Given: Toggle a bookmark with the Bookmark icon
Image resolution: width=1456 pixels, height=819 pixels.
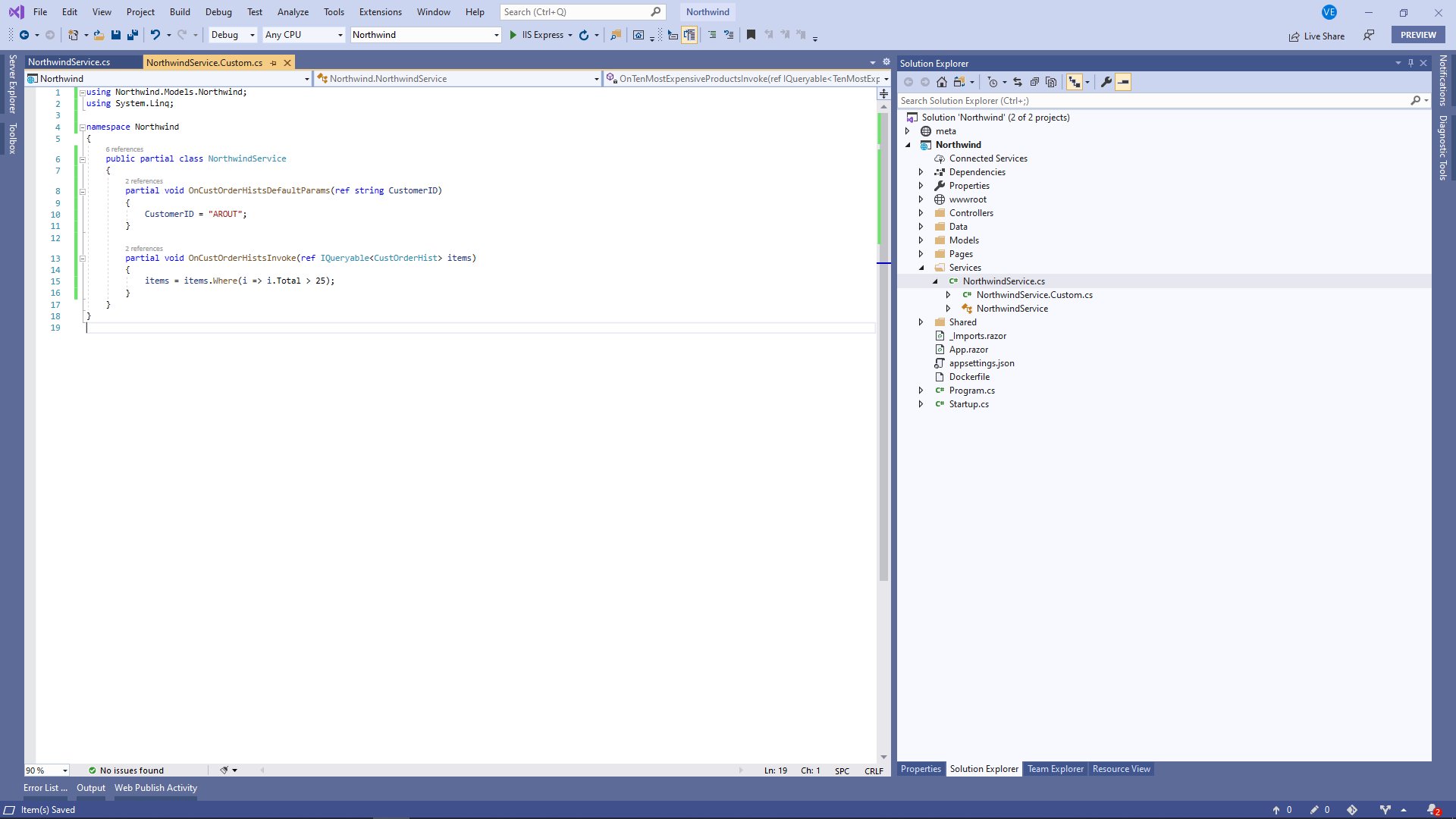Looking at the screenshot, I should click(751, 35).
